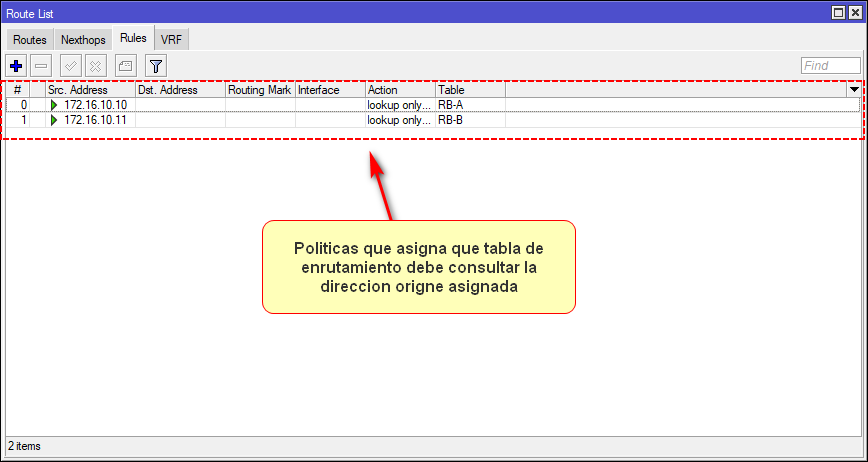Expand the column selector dropdown arrow

click(854, 90)
